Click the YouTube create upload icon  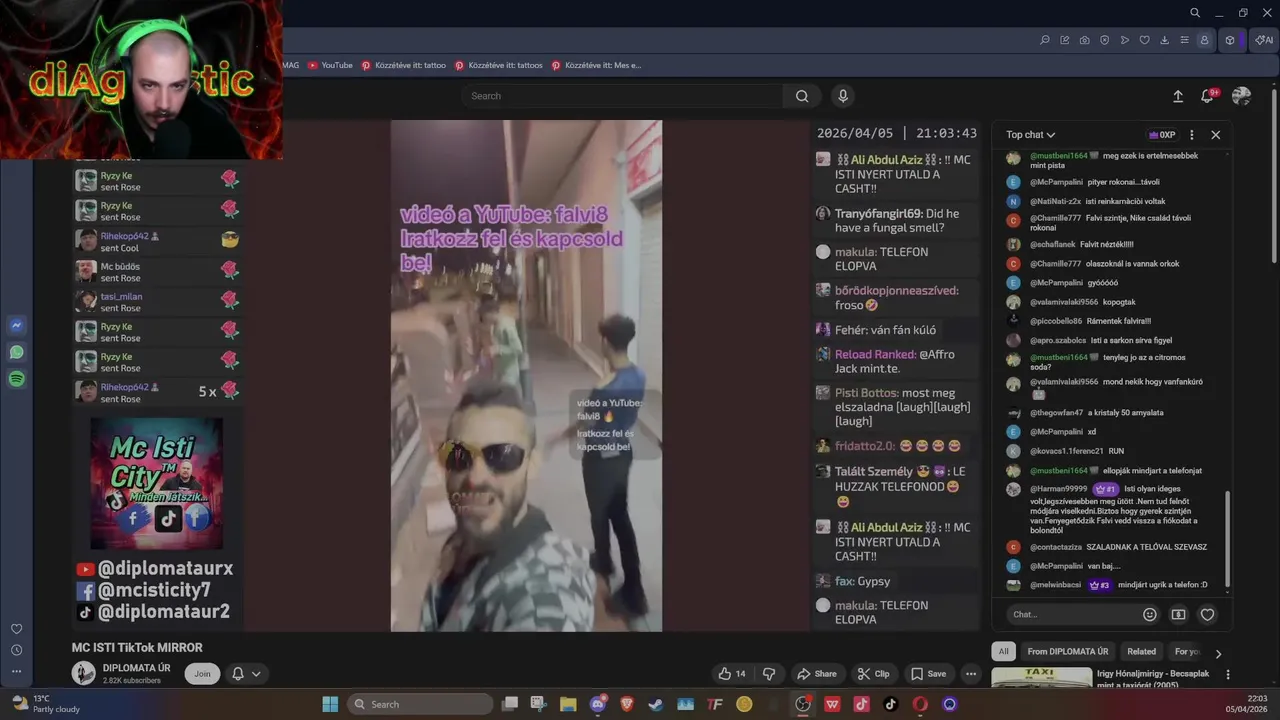pyautogui.click(x=1178, y=96)
